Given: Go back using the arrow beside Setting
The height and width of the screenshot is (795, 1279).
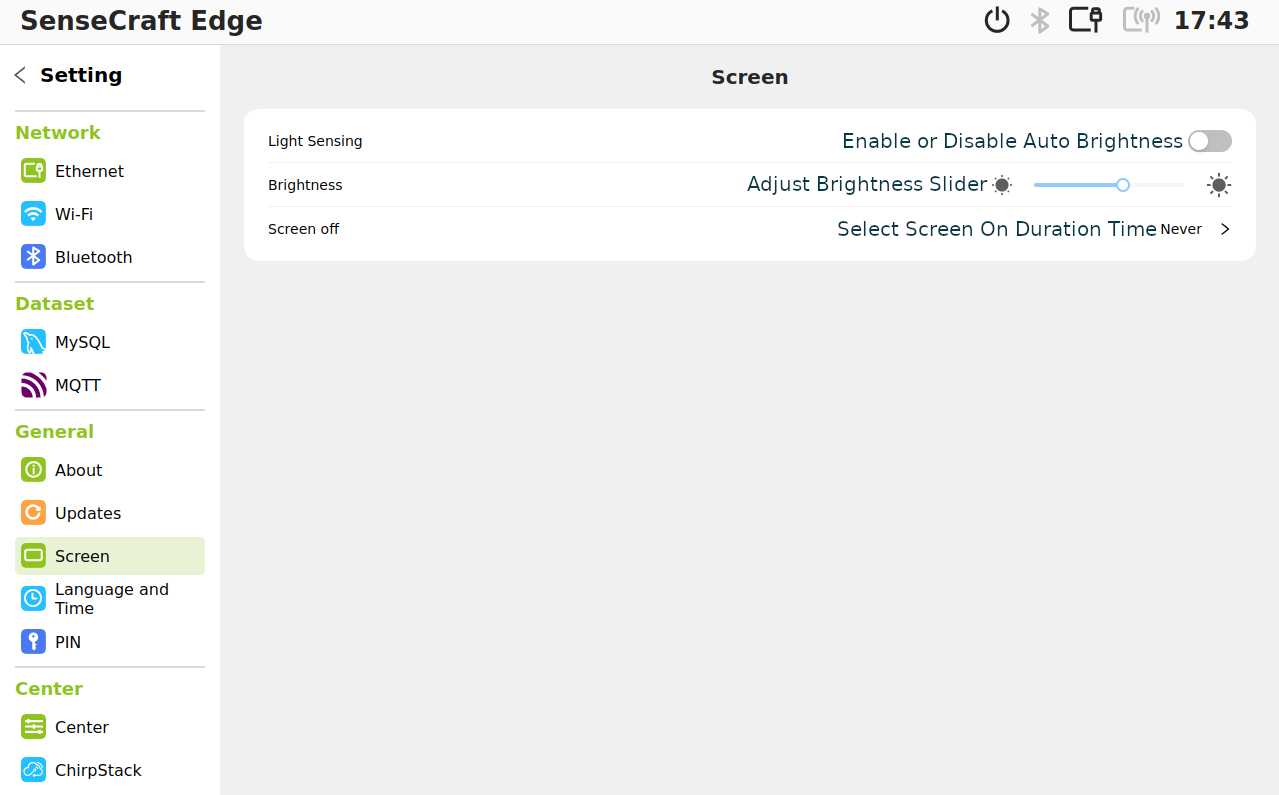Looking at the screenshot, I should tap(20, 75).
